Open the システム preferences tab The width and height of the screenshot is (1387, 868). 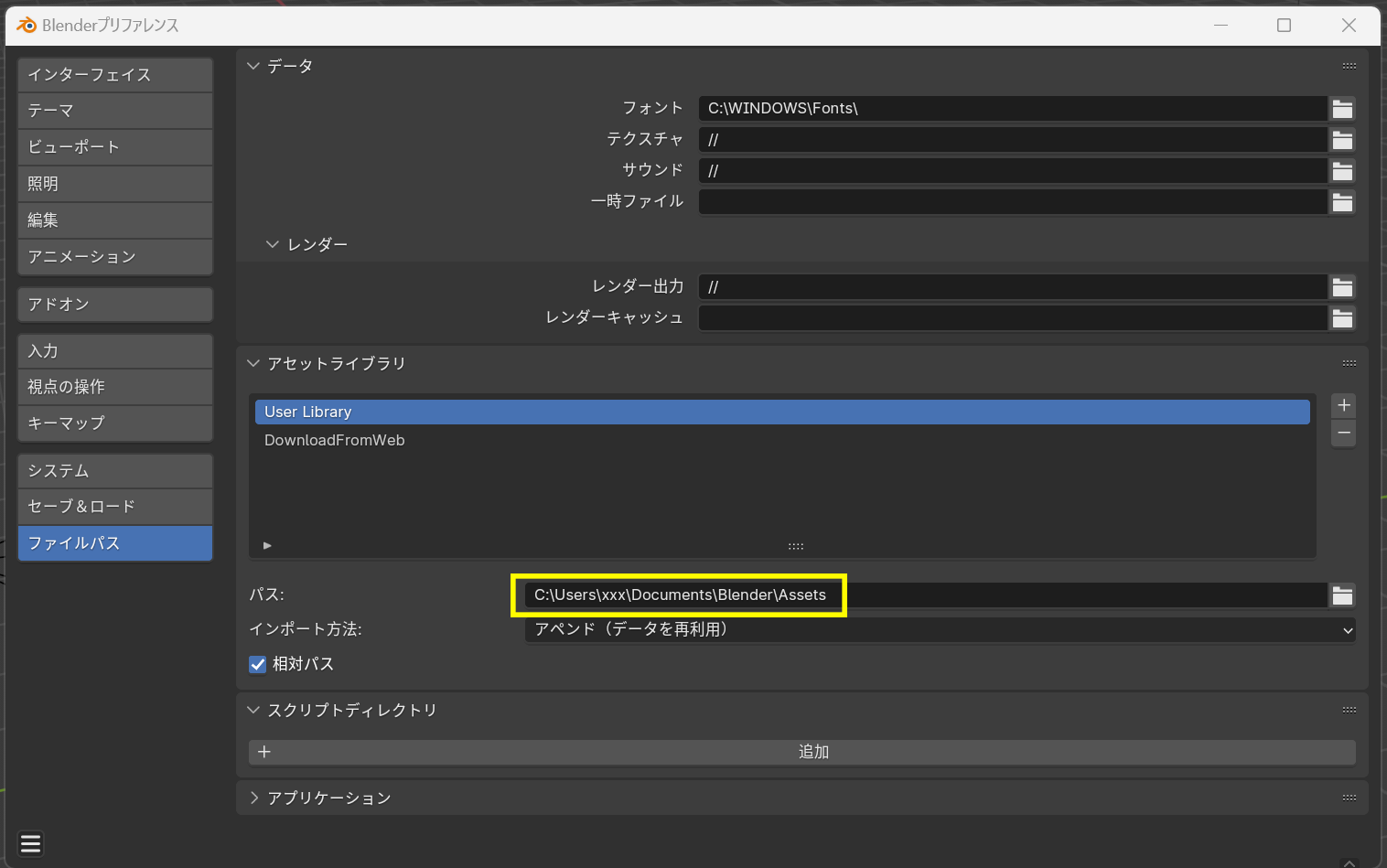click(115, 471)
